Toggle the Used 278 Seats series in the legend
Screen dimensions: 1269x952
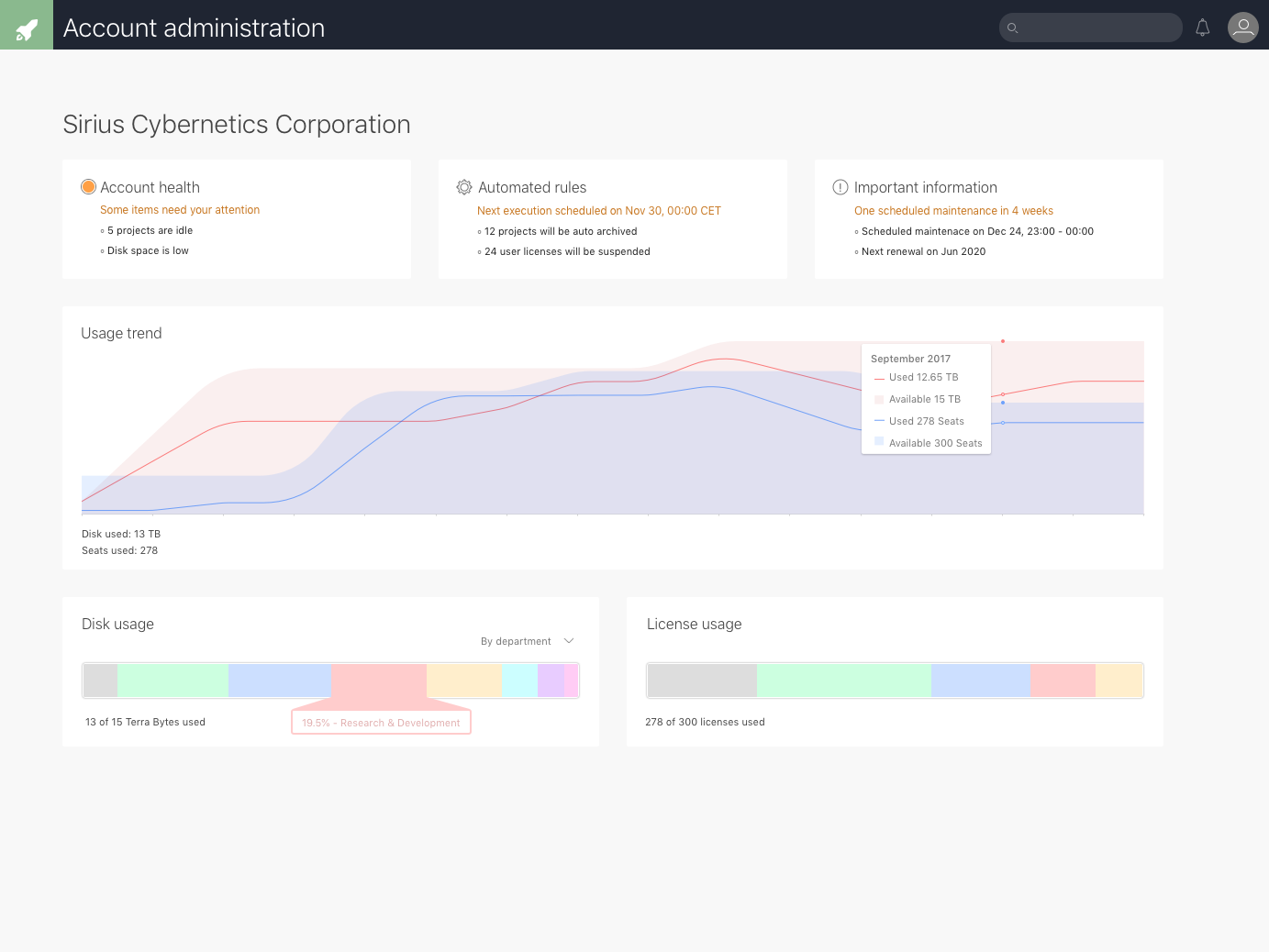coord(926,420)
